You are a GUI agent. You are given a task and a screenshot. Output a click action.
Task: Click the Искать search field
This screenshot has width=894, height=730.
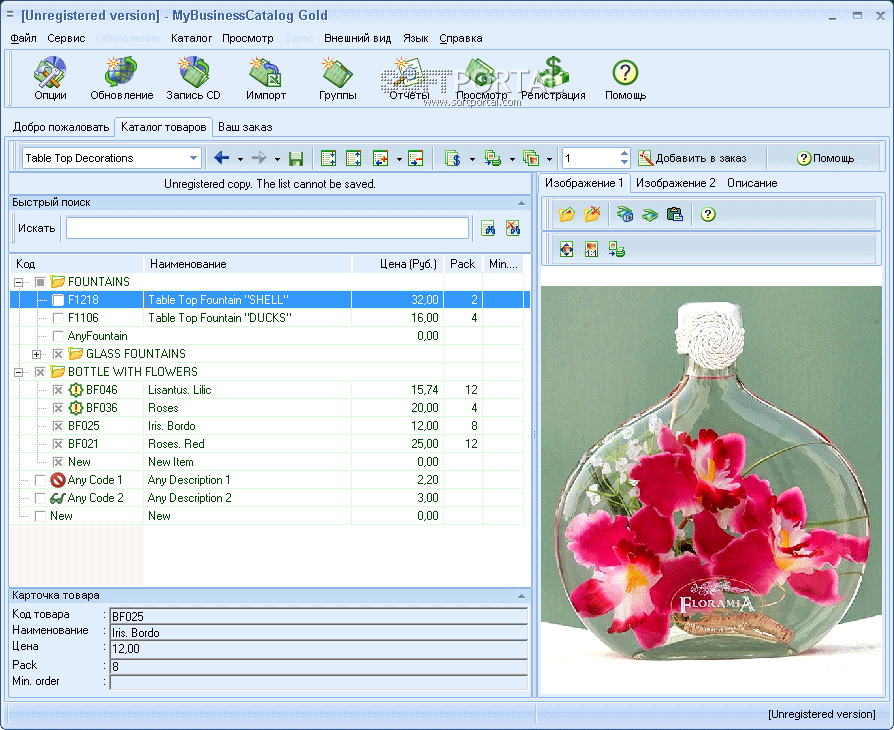click(267, 228)
